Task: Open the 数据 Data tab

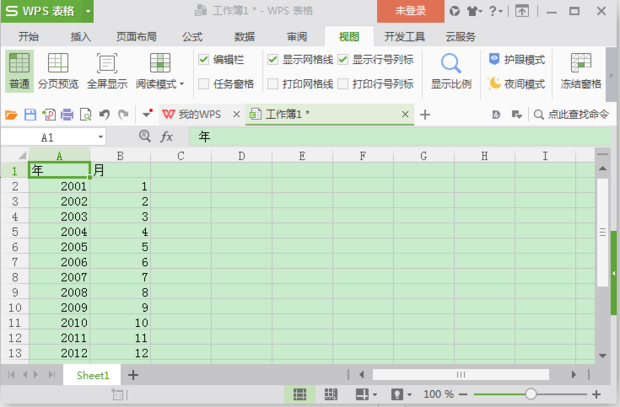Action: coord(244,37)
